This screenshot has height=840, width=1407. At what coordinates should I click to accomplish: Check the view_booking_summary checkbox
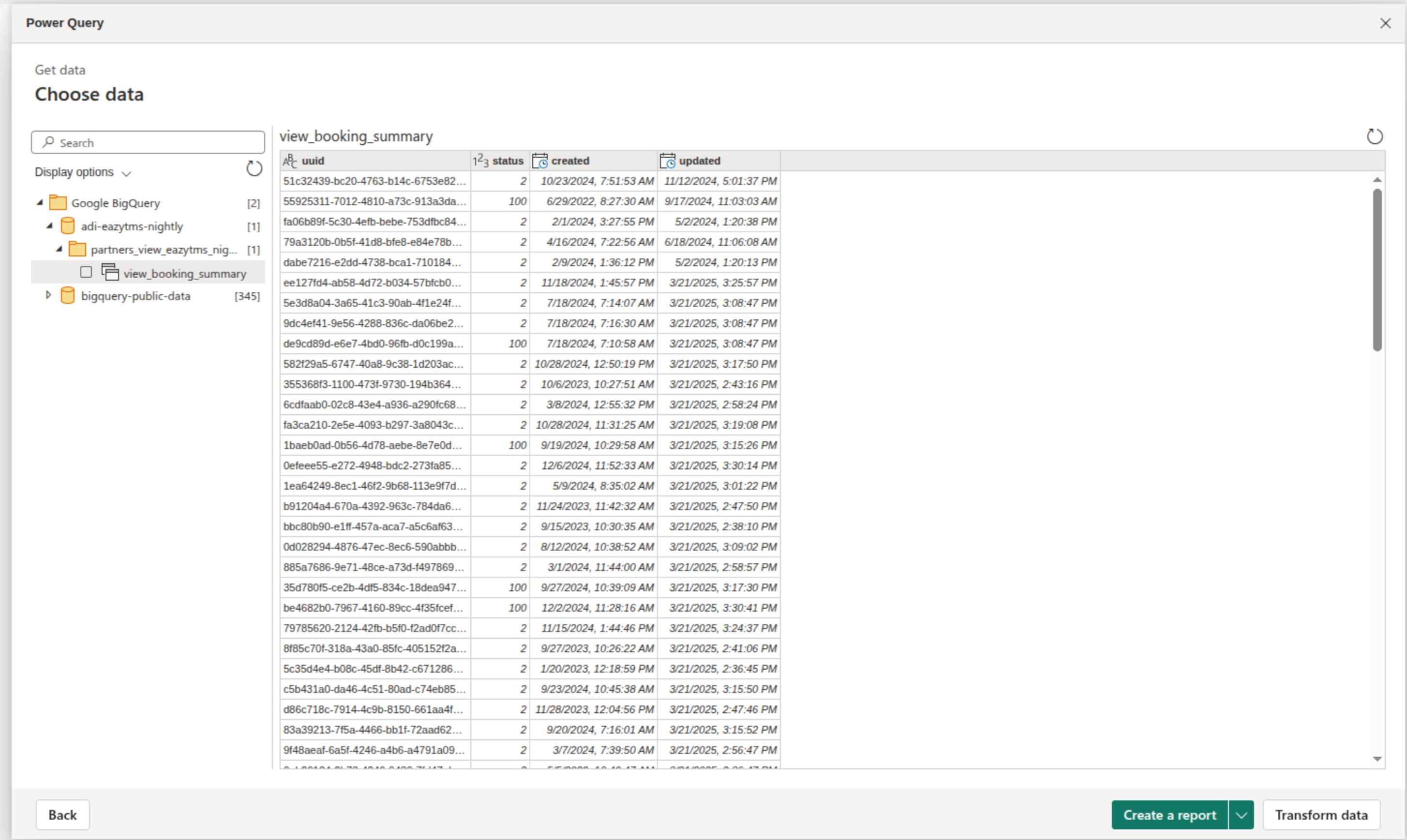(86, 272)
